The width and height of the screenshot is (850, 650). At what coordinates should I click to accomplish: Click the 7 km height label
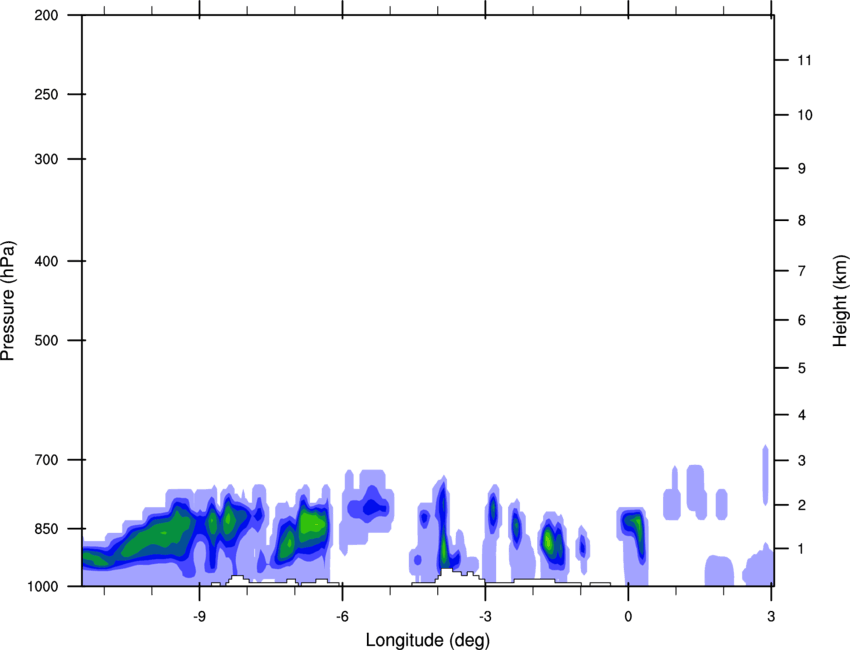[x=802, y=271]
